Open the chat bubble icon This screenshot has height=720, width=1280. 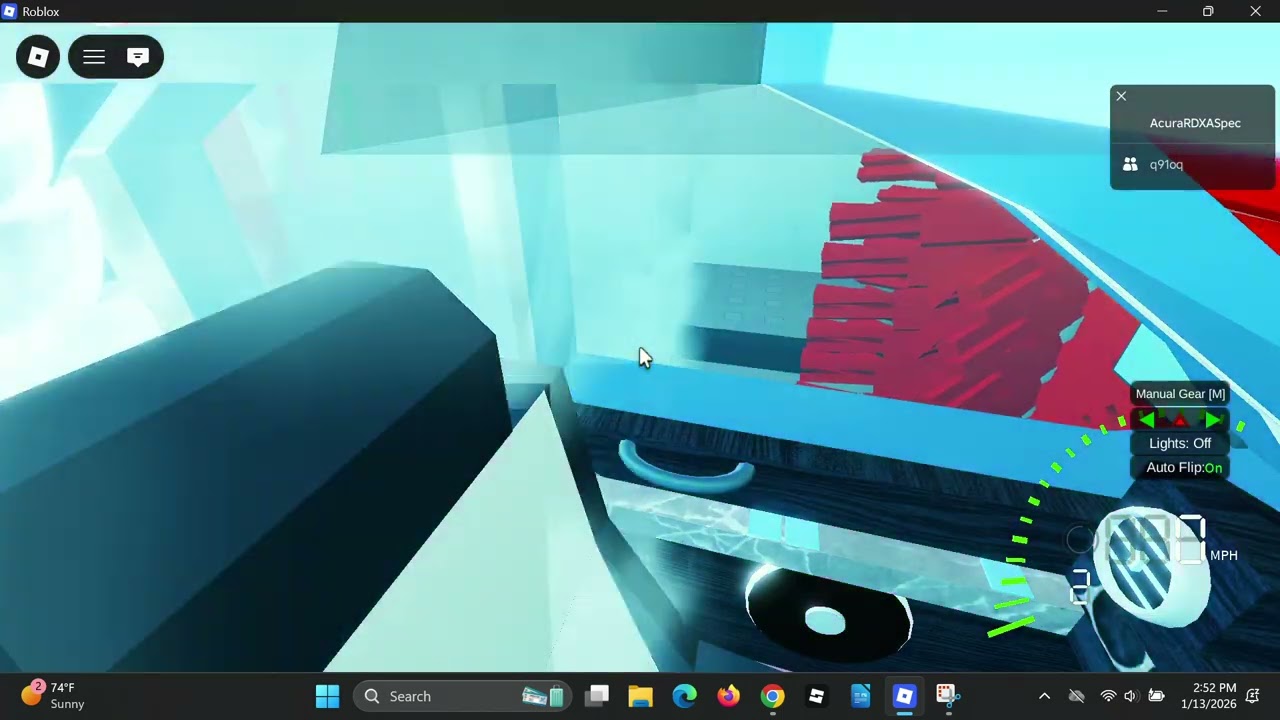click(138, 57)
